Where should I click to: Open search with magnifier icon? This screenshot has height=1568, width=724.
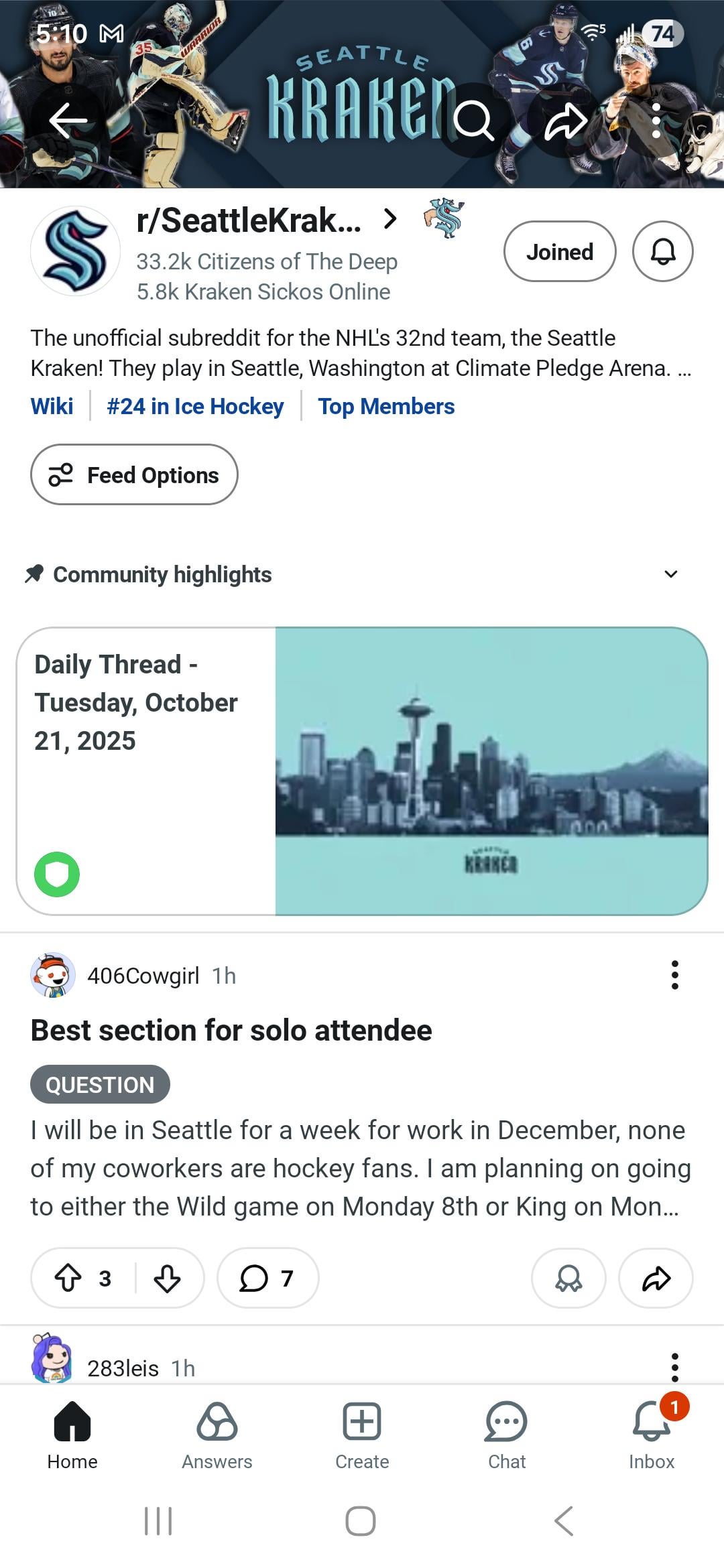coord(473,121)
